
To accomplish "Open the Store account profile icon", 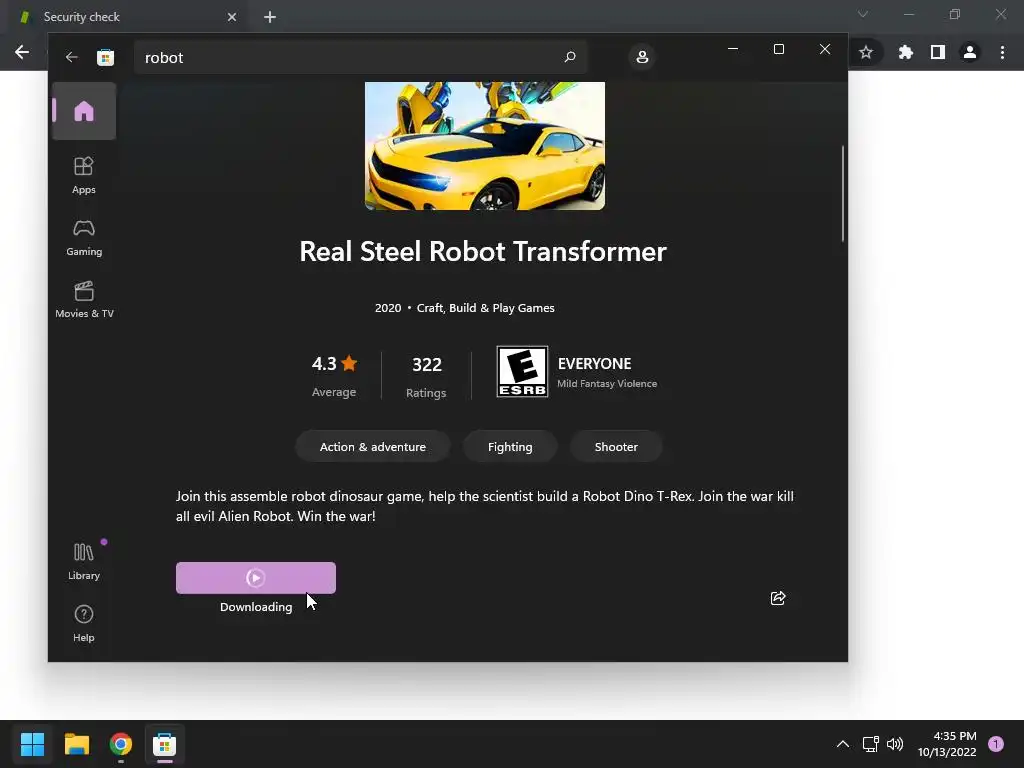I will pyautogui.click(x=642, y=57).
